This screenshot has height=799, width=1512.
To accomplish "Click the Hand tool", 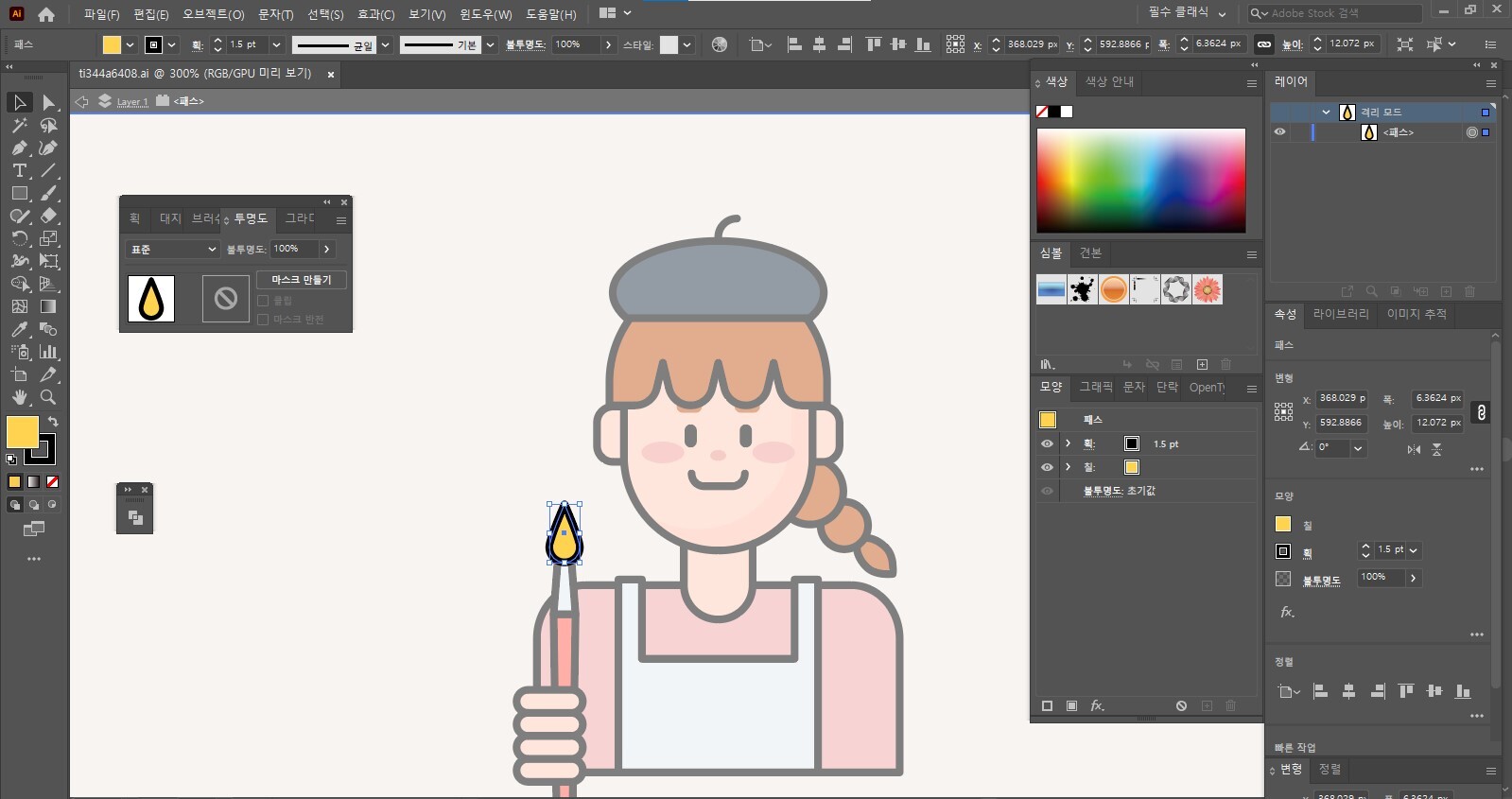I will pos(19,397).
